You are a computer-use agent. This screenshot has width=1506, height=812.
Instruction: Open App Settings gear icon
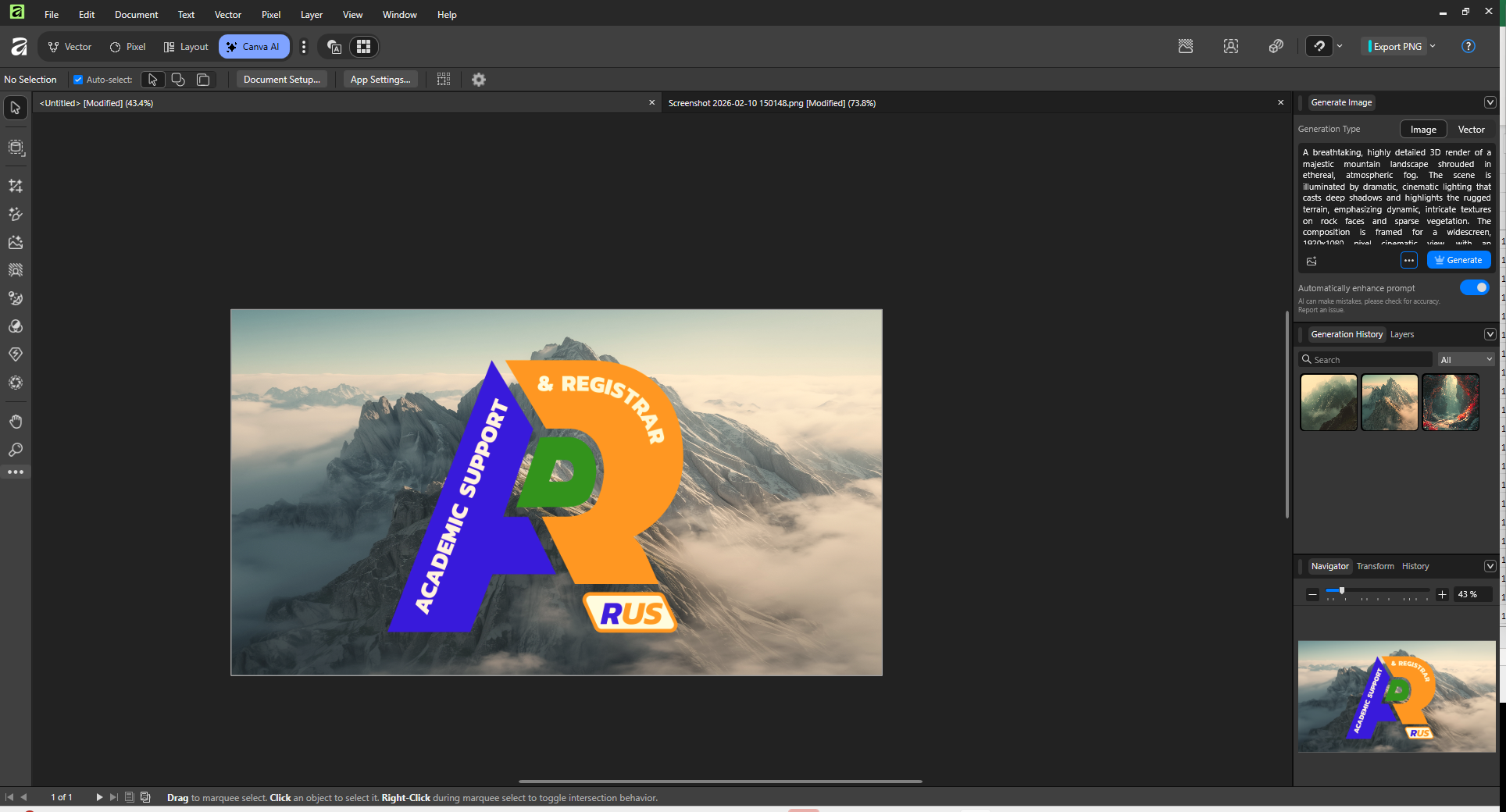479,80
